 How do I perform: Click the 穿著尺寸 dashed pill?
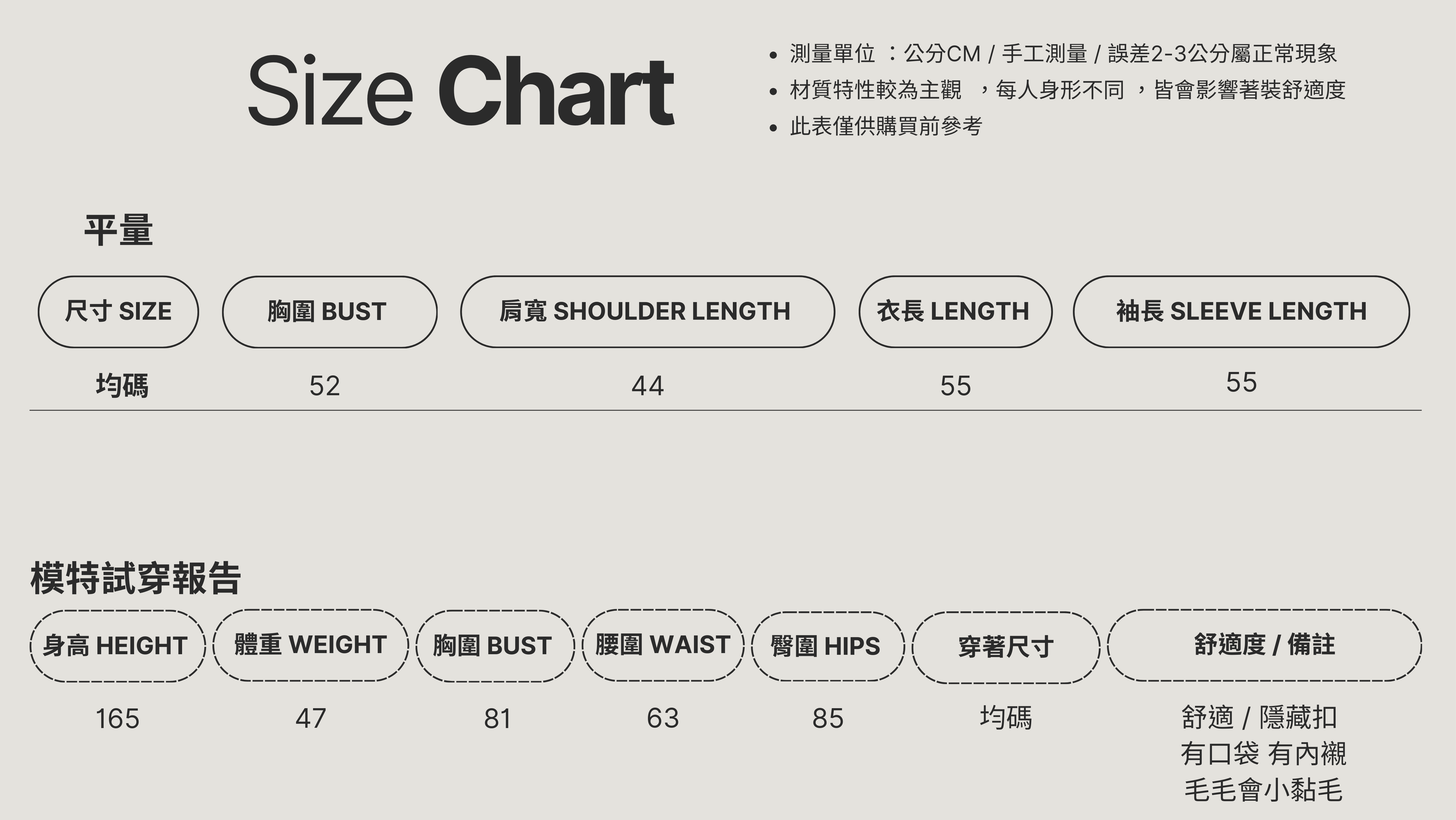[1006, 647]
